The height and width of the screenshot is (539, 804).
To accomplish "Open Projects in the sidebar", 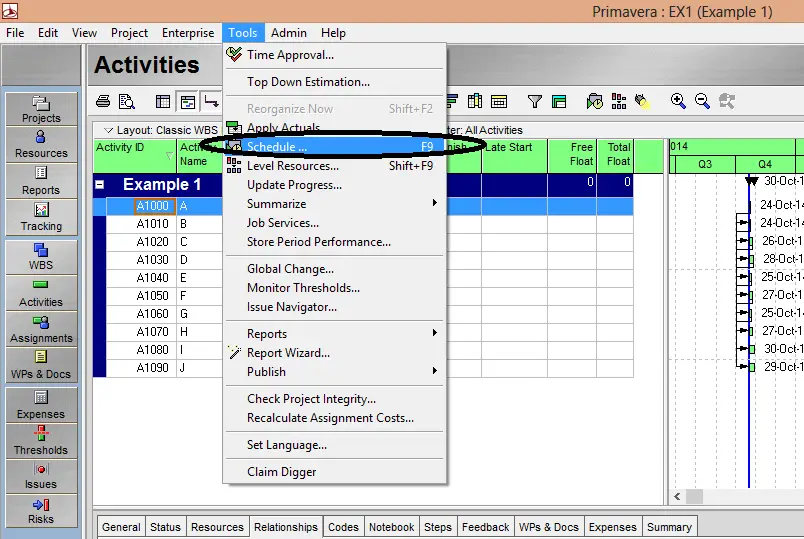I will tap(41, 109).
